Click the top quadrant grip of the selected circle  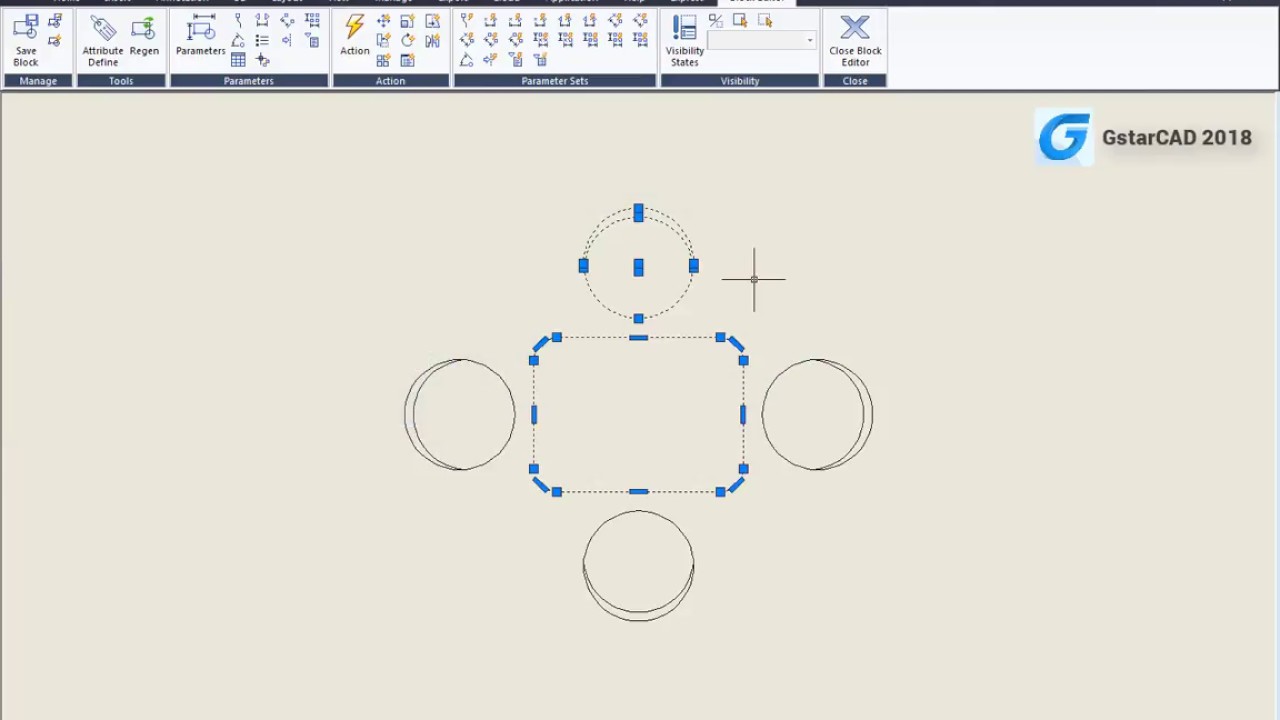(638, 213)
